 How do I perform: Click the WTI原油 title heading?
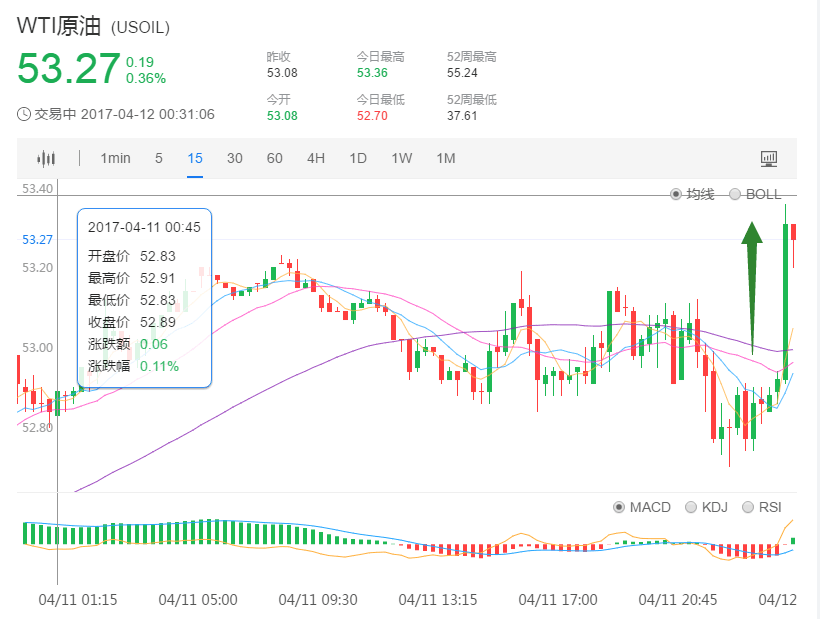59,27
